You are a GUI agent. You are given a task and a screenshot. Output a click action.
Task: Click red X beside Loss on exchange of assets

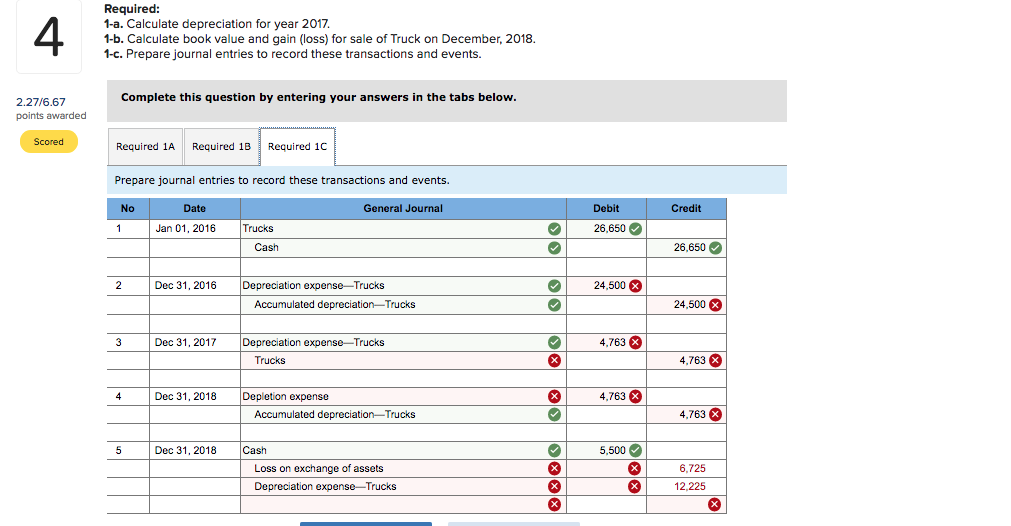pyautogui.click(x=554, y=469)
